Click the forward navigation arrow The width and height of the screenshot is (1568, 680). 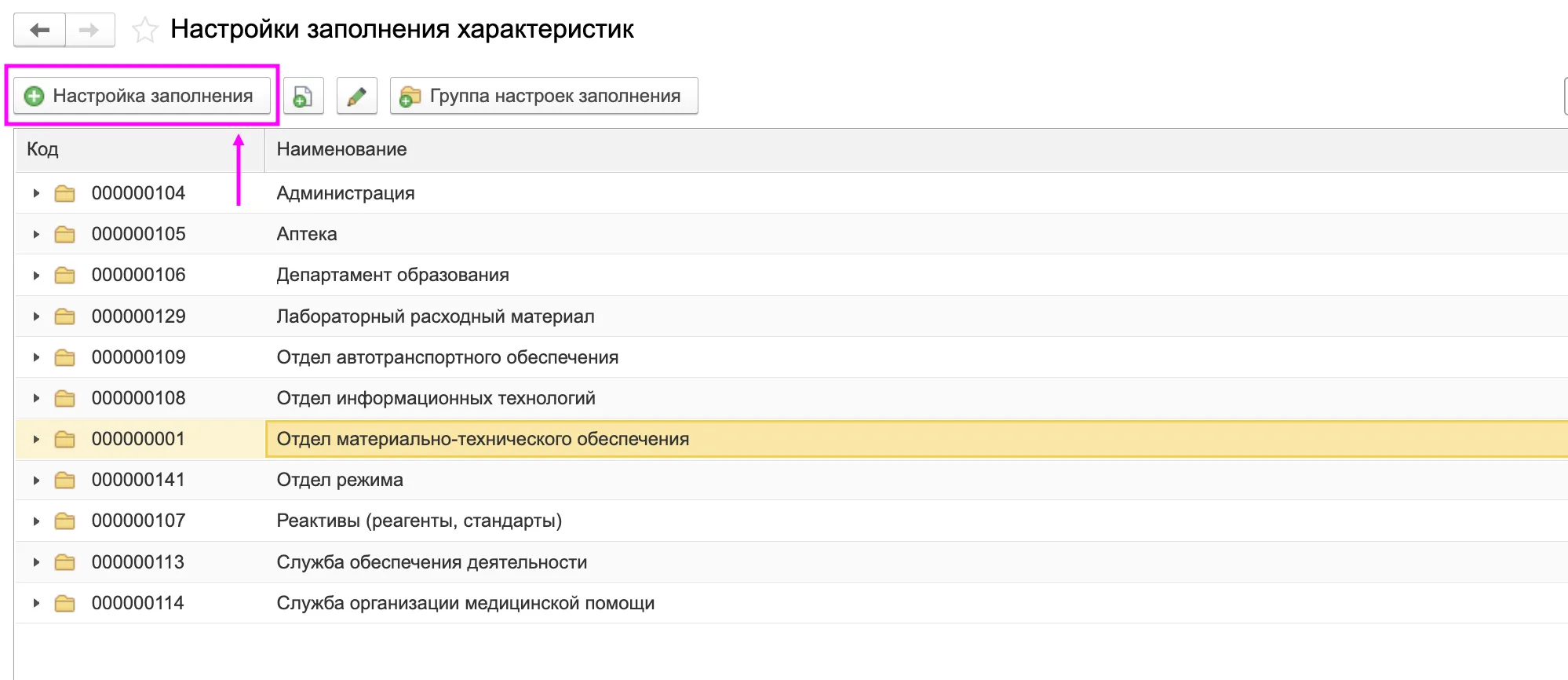click(89, 30)
